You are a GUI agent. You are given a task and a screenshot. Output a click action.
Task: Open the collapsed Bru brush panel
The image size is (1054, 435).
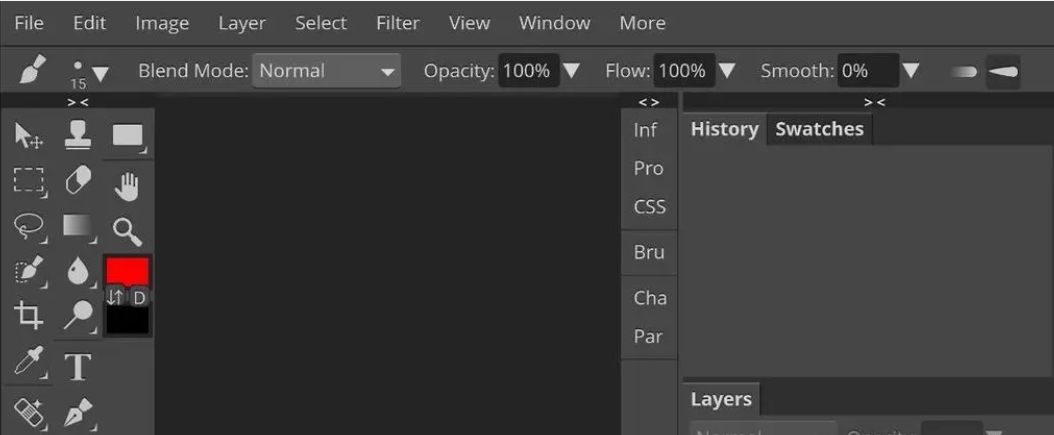point(649,252)
